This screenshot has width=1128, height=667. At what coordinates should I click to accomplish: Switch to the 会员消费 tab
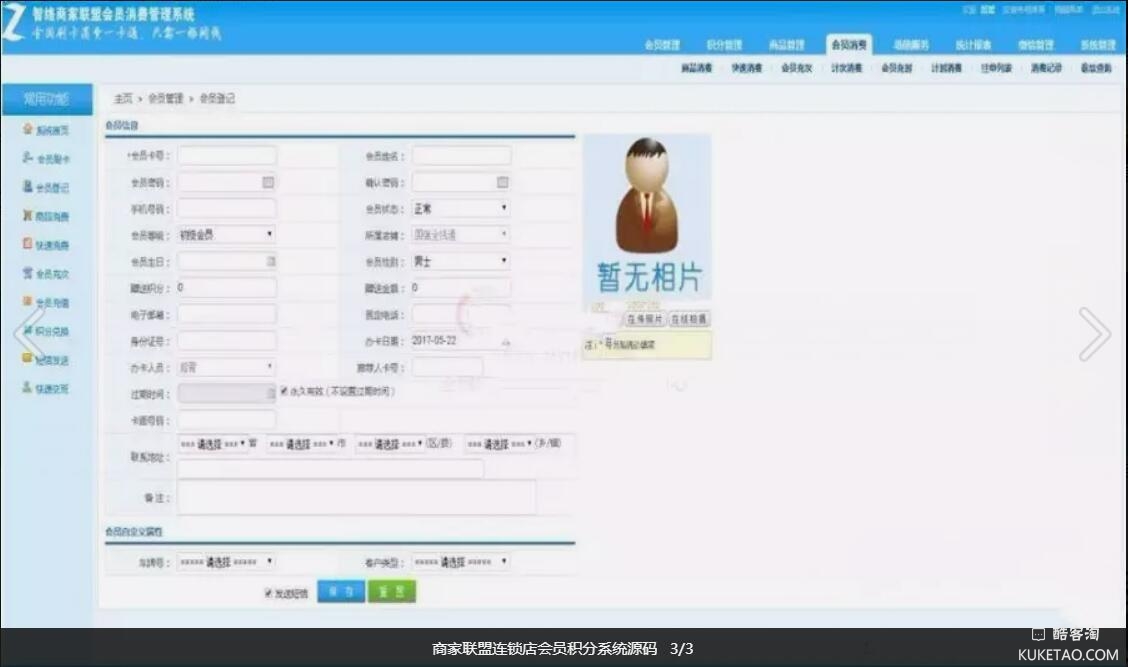[849, 45]
